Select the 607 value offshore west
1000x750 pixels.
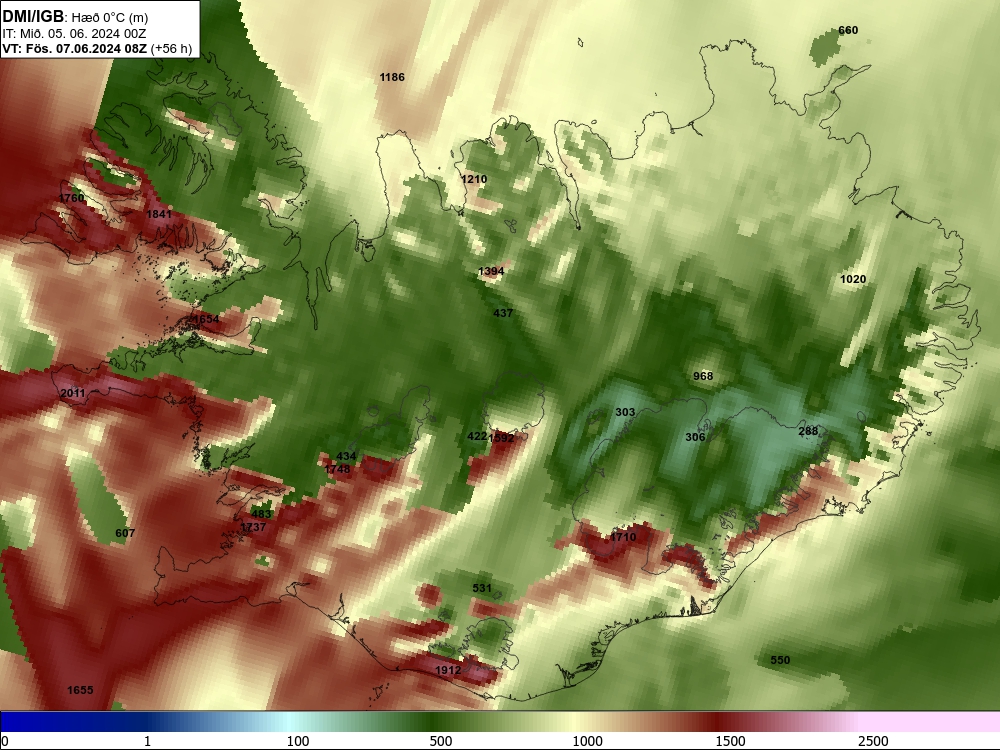tap(125, 533)
